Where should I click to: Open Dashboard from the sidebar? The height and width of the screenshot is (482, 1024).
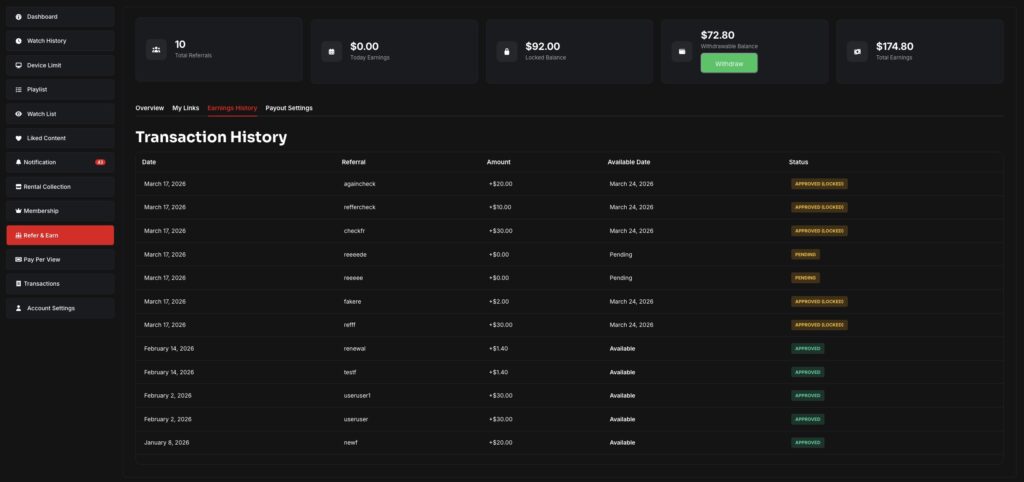tap(60, 17)
